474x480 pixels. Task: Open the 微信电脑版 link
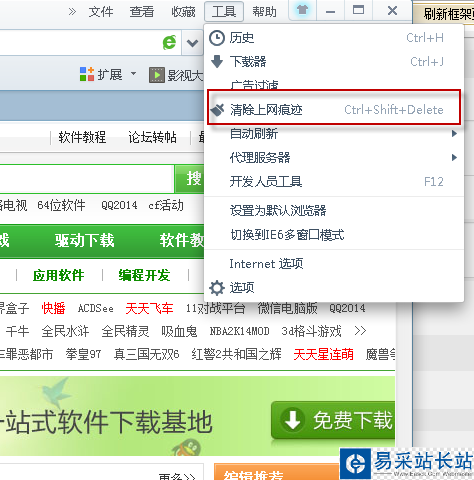(287, 308)
